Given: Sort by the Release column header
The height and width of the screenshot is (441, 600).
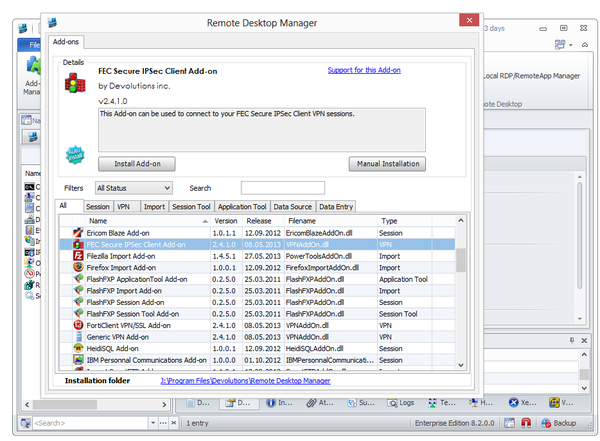Looking at the screenshot, I should click(x=263, y=221).
